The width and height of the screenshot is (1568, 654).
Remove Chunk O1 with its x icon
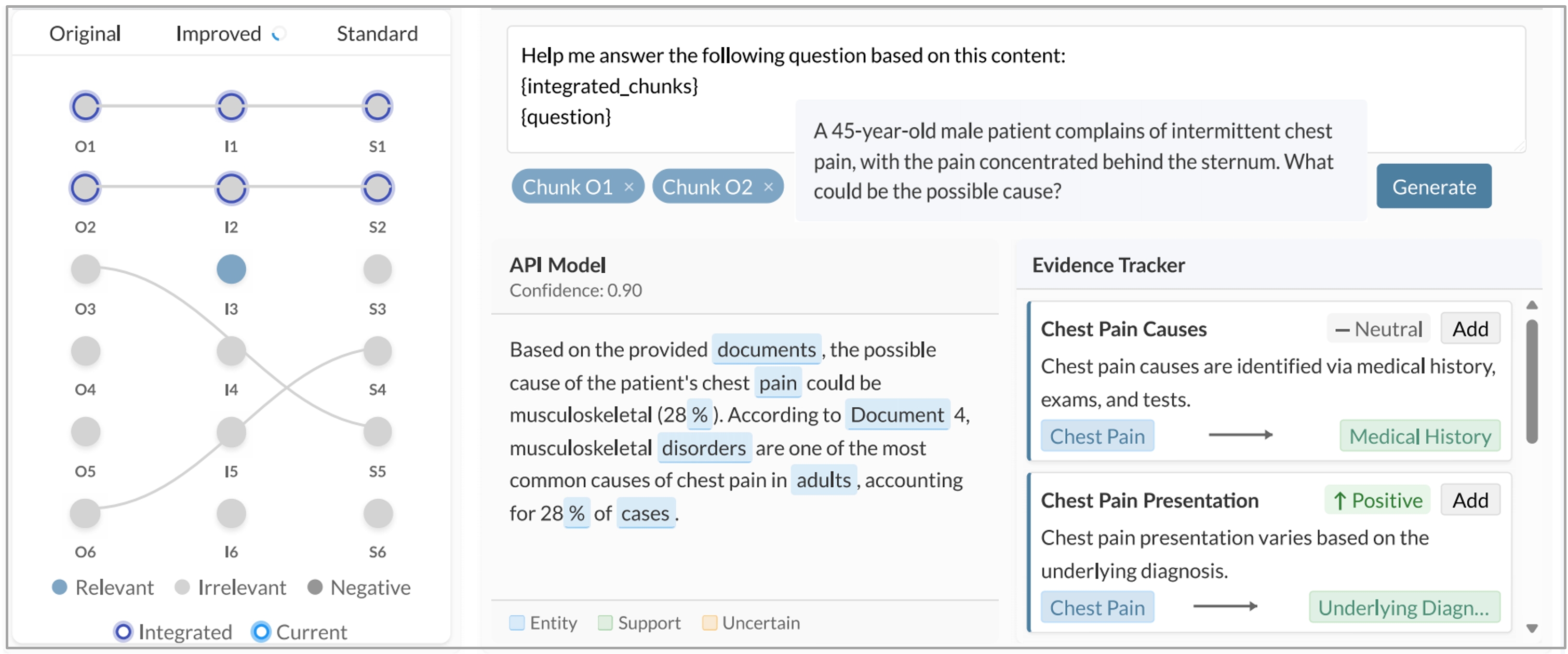click(x=629, y=187)
